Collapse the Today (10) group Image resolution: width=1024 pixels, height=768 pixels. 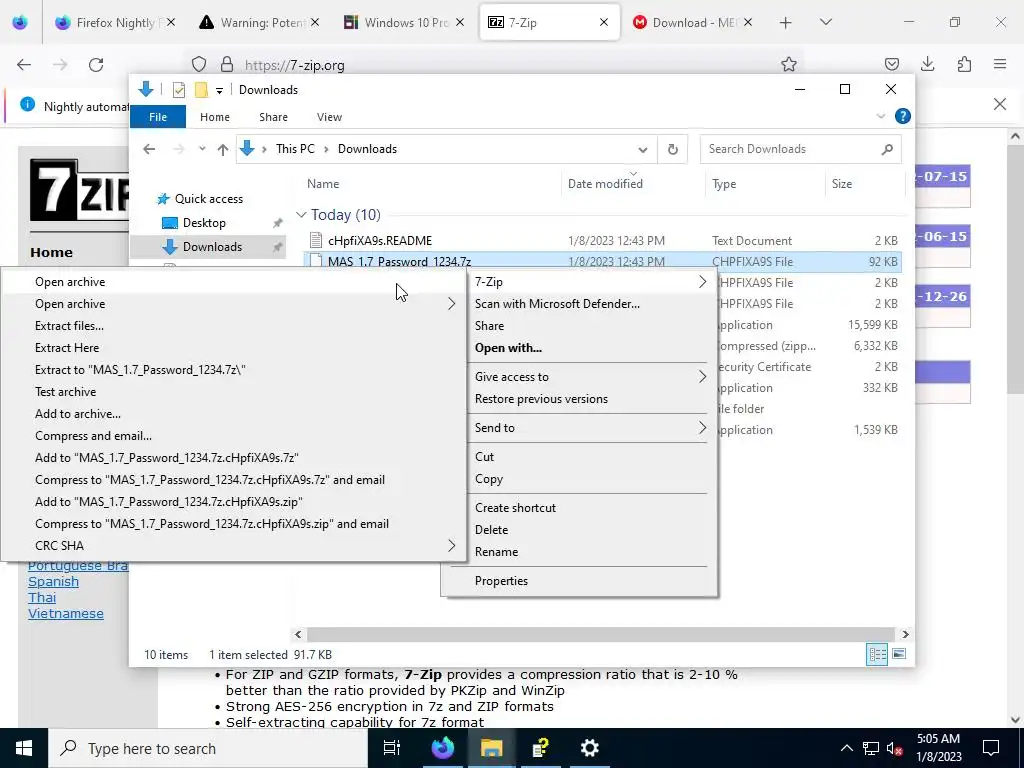tap(301, 215)
